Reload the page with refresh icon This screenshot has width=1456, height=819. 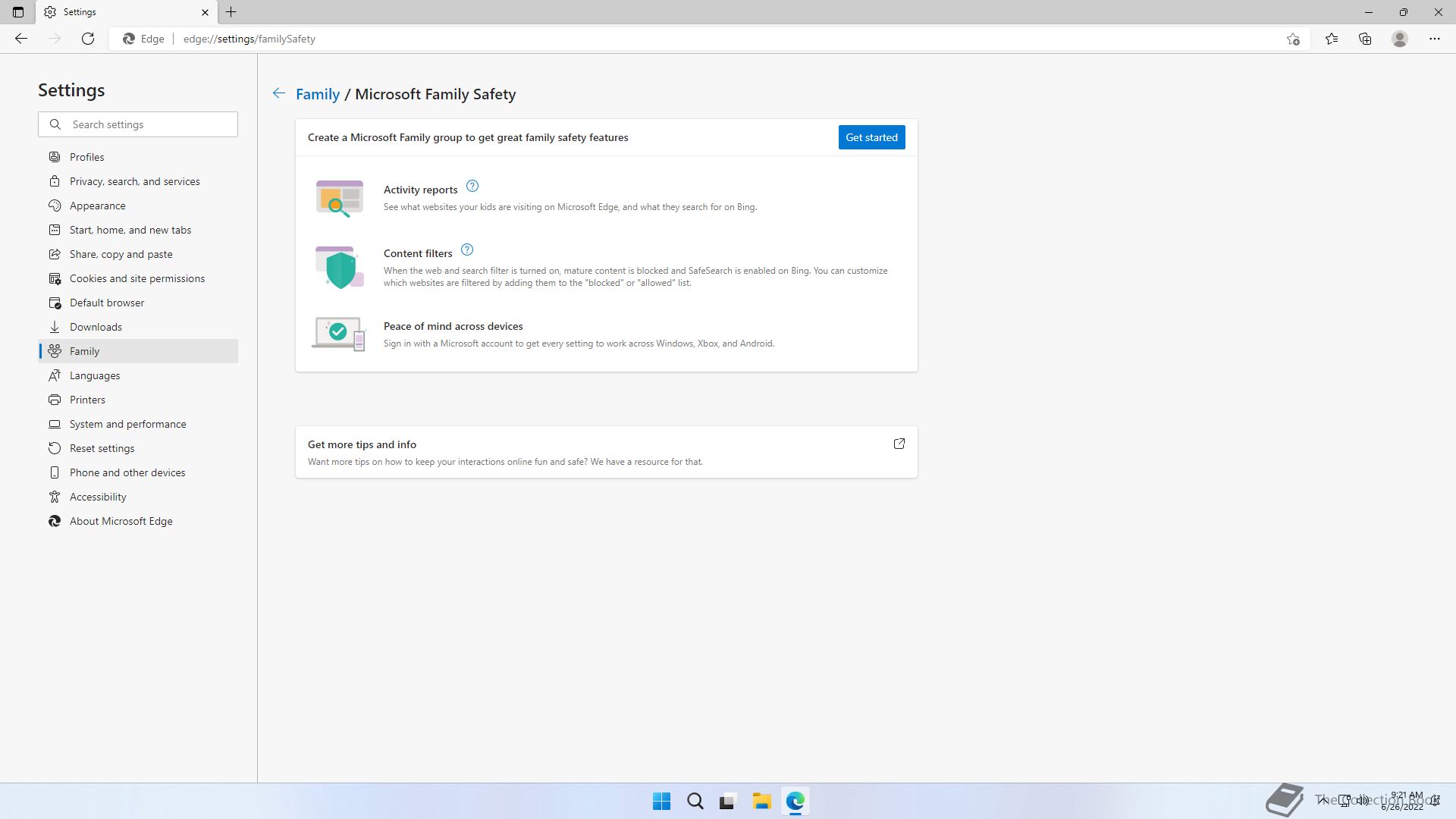(x=88, y=39)
